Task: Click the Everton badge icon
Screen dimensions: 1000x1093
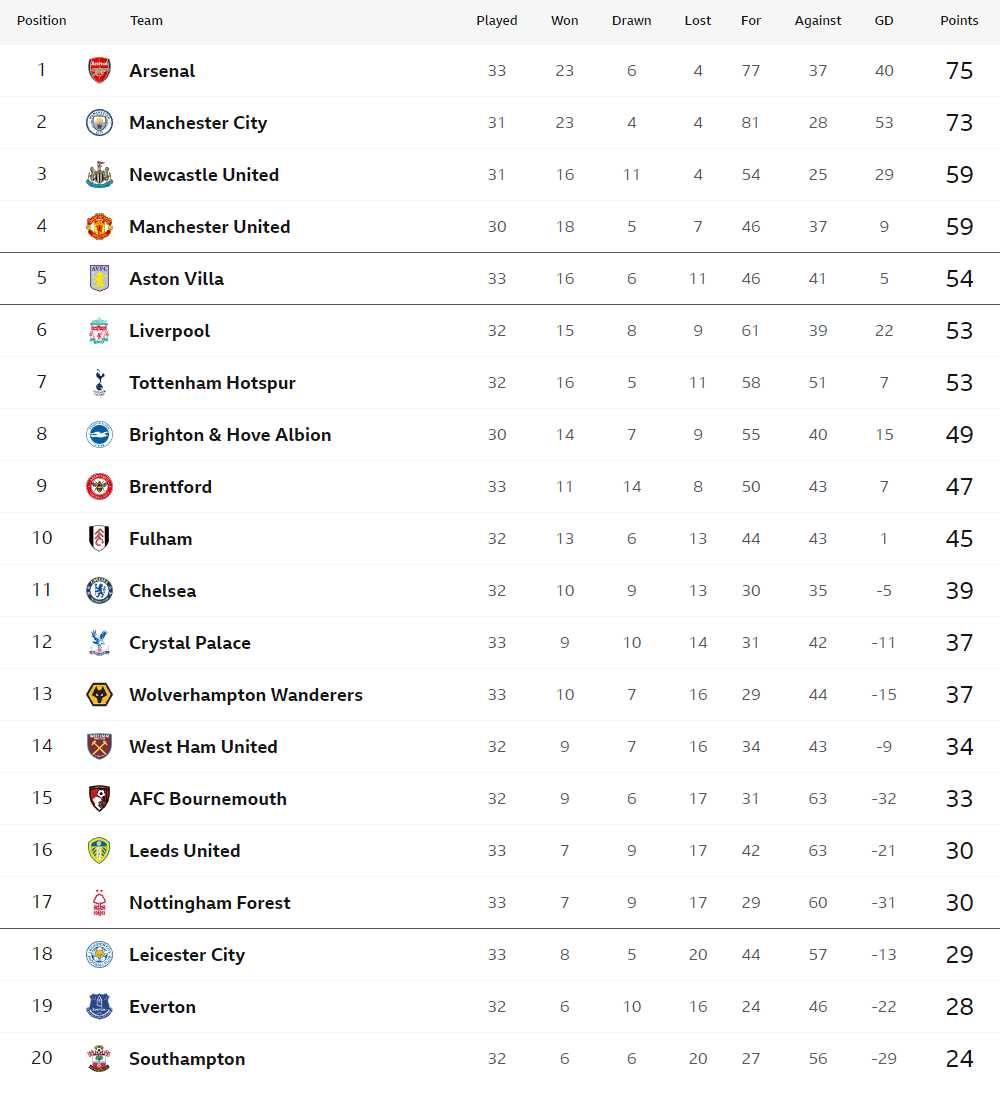Action: (99, 1007)
